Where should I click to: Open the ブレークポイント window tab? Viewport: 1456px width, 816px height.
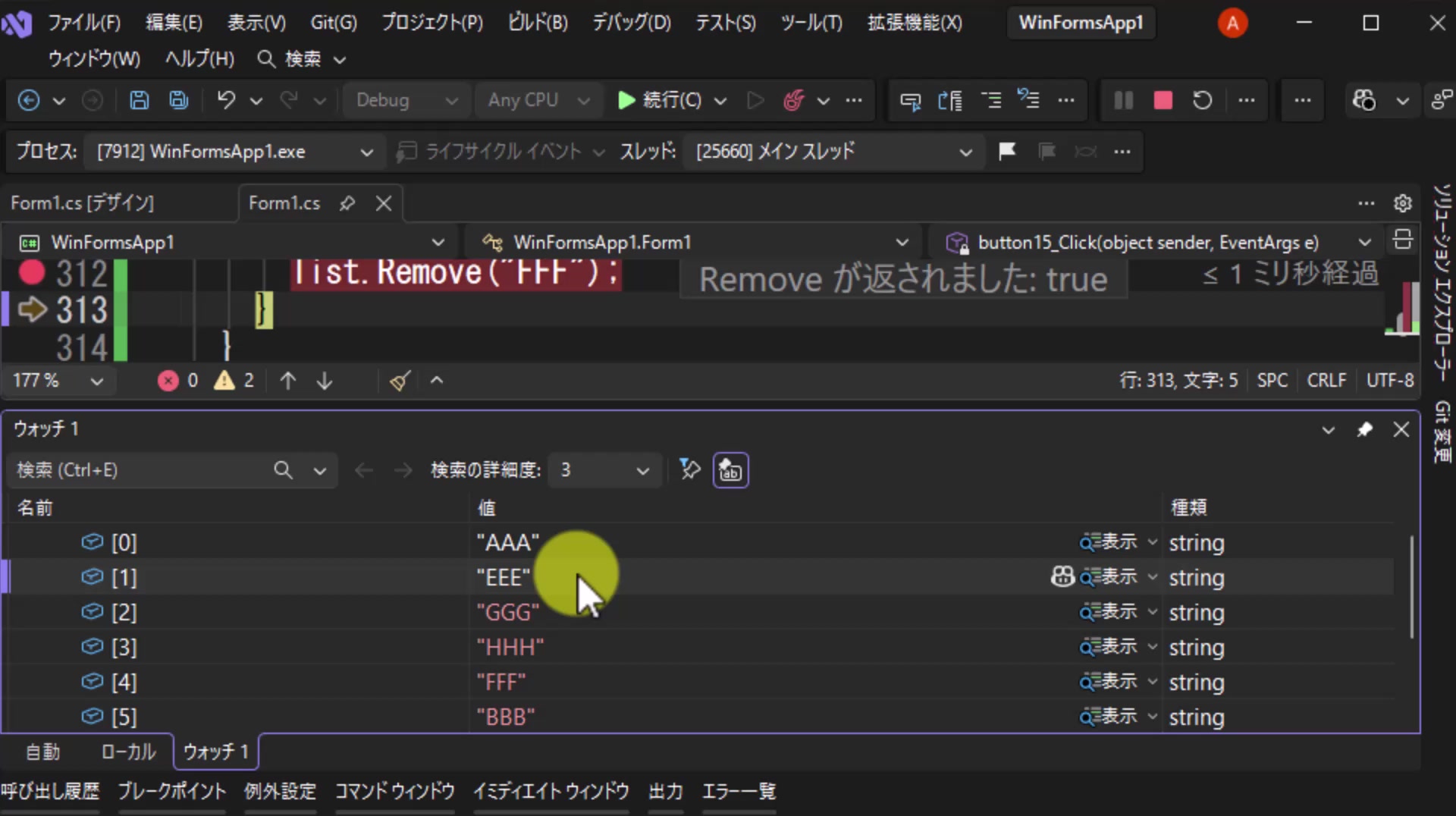171,792
